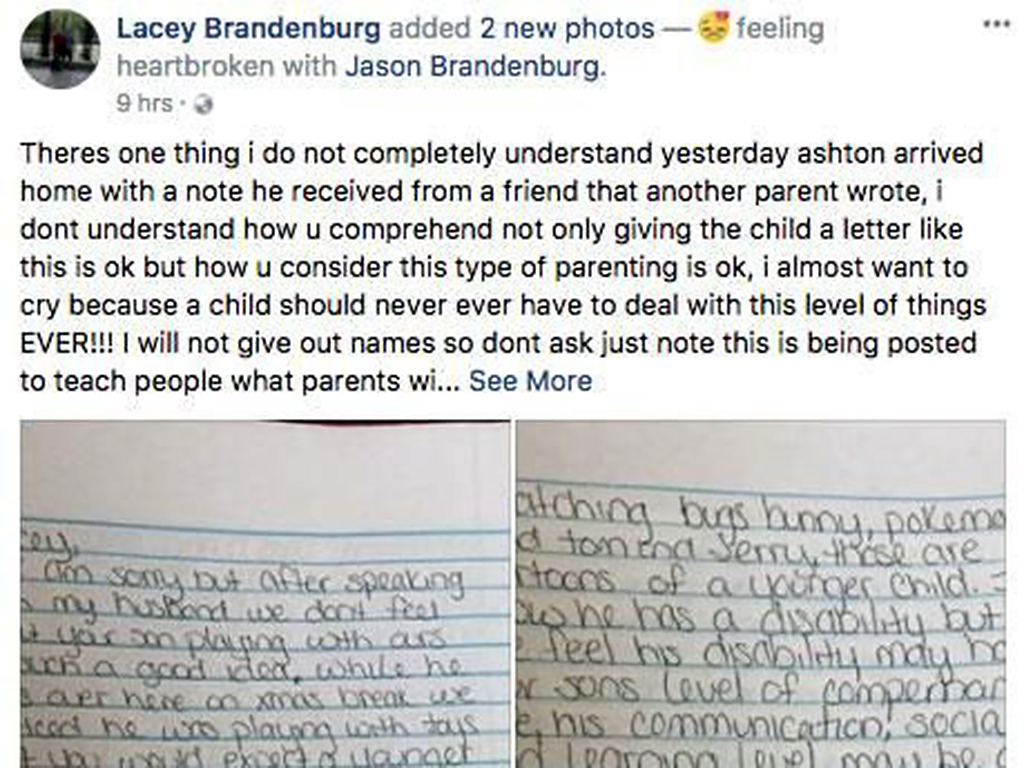Open the 9 hrs timestamp link
This screenshot has height=768, width=1024.
[x=144, y=104]
